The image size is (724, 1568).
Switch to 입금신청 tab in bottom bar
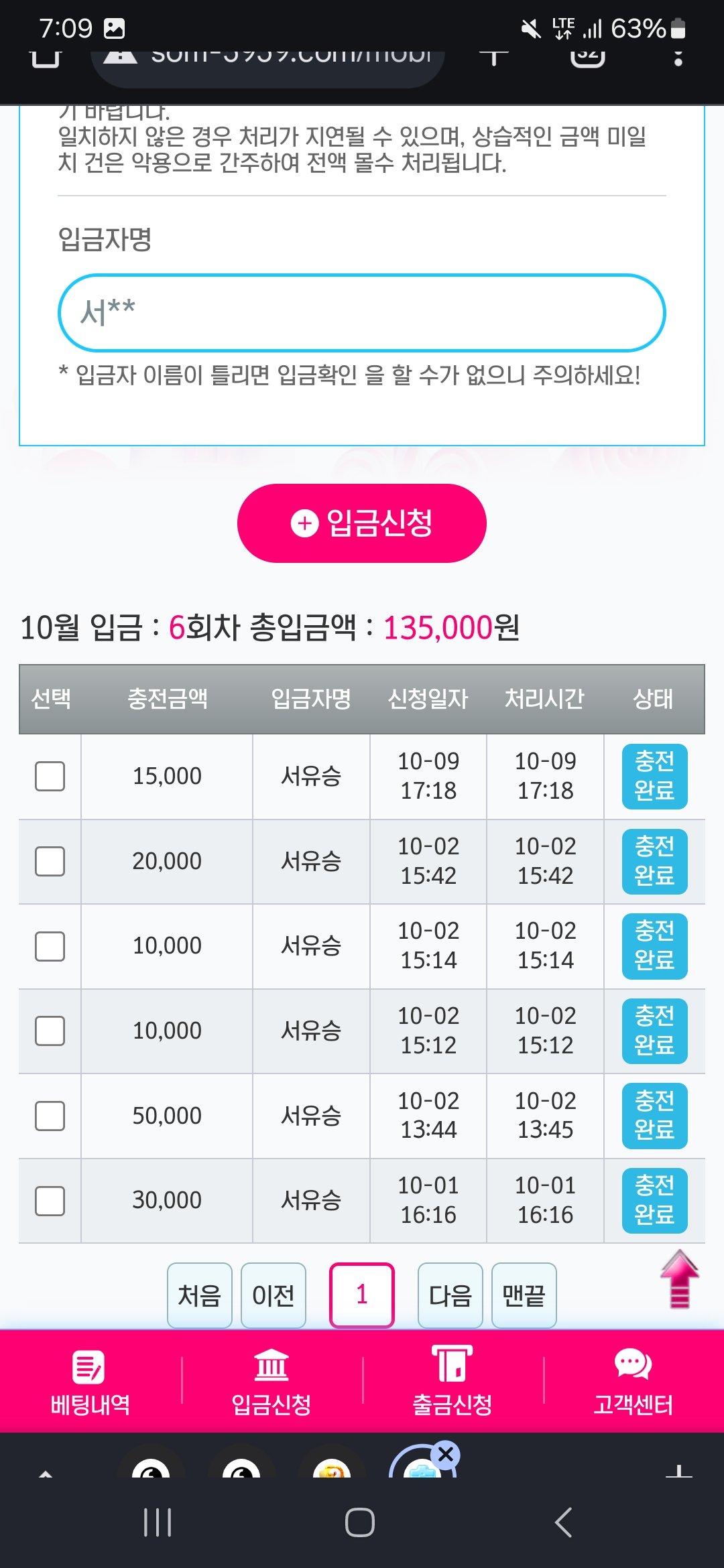coord(271,1382)
